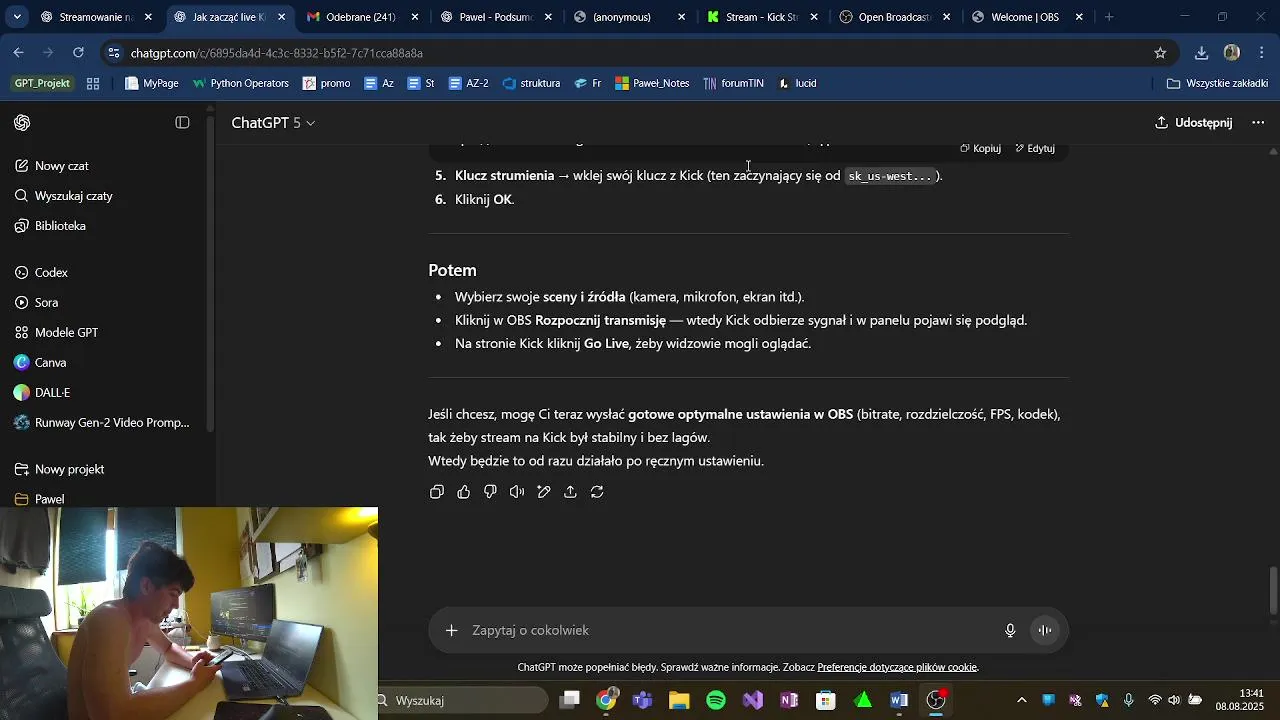This screenshot has height=720, width=1280.
Task: Open the Python Operators bookmark
Action: tap(240, 84)
